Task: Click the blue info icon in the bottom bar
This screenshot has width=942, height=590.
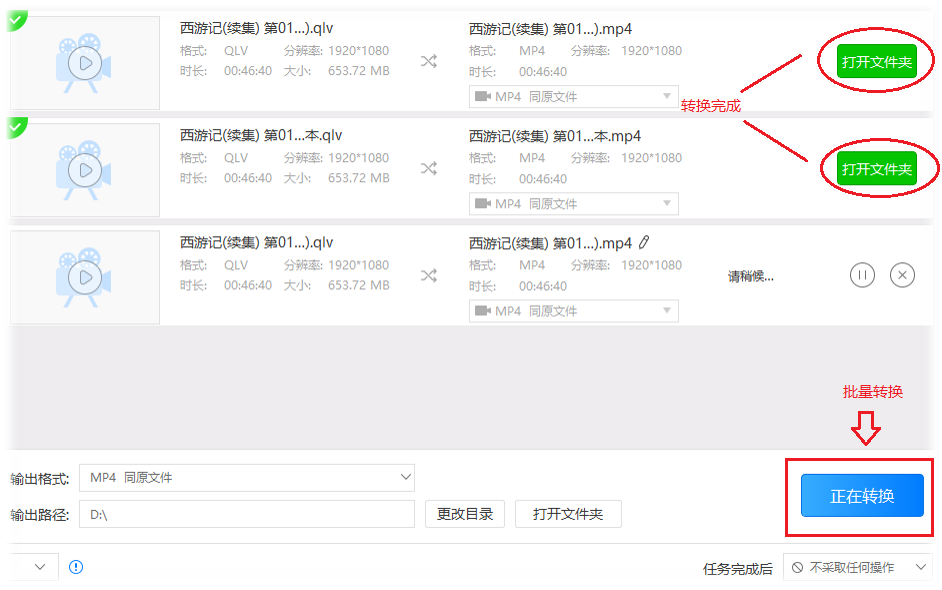Action: click(x=76, y=566)
